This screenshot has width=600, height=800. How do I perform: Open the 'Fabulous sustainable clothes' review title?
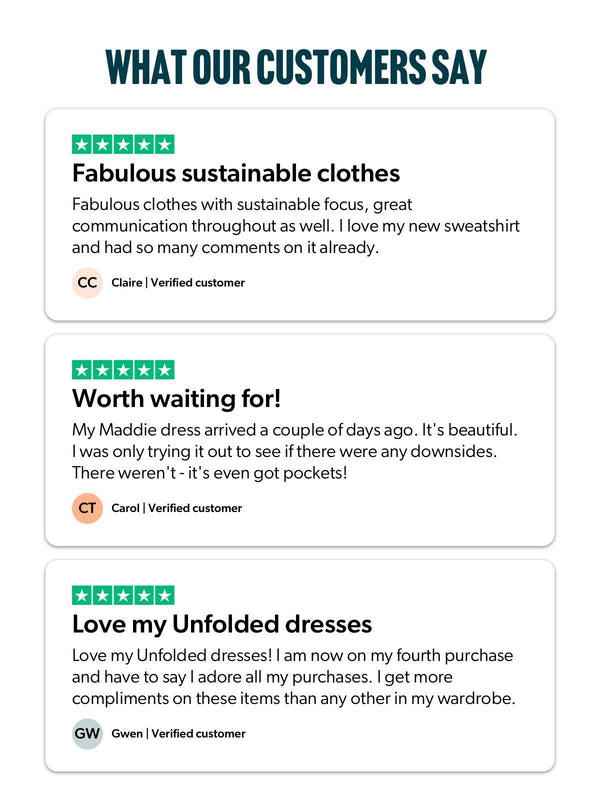coord(236,173)
